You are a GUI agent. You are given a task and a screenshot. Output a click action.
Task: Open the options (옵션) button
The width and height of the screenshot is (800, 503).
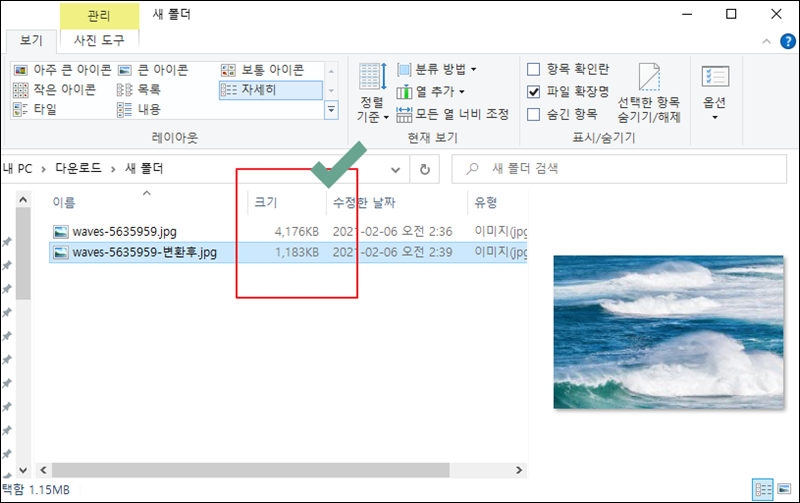(715, 93)
